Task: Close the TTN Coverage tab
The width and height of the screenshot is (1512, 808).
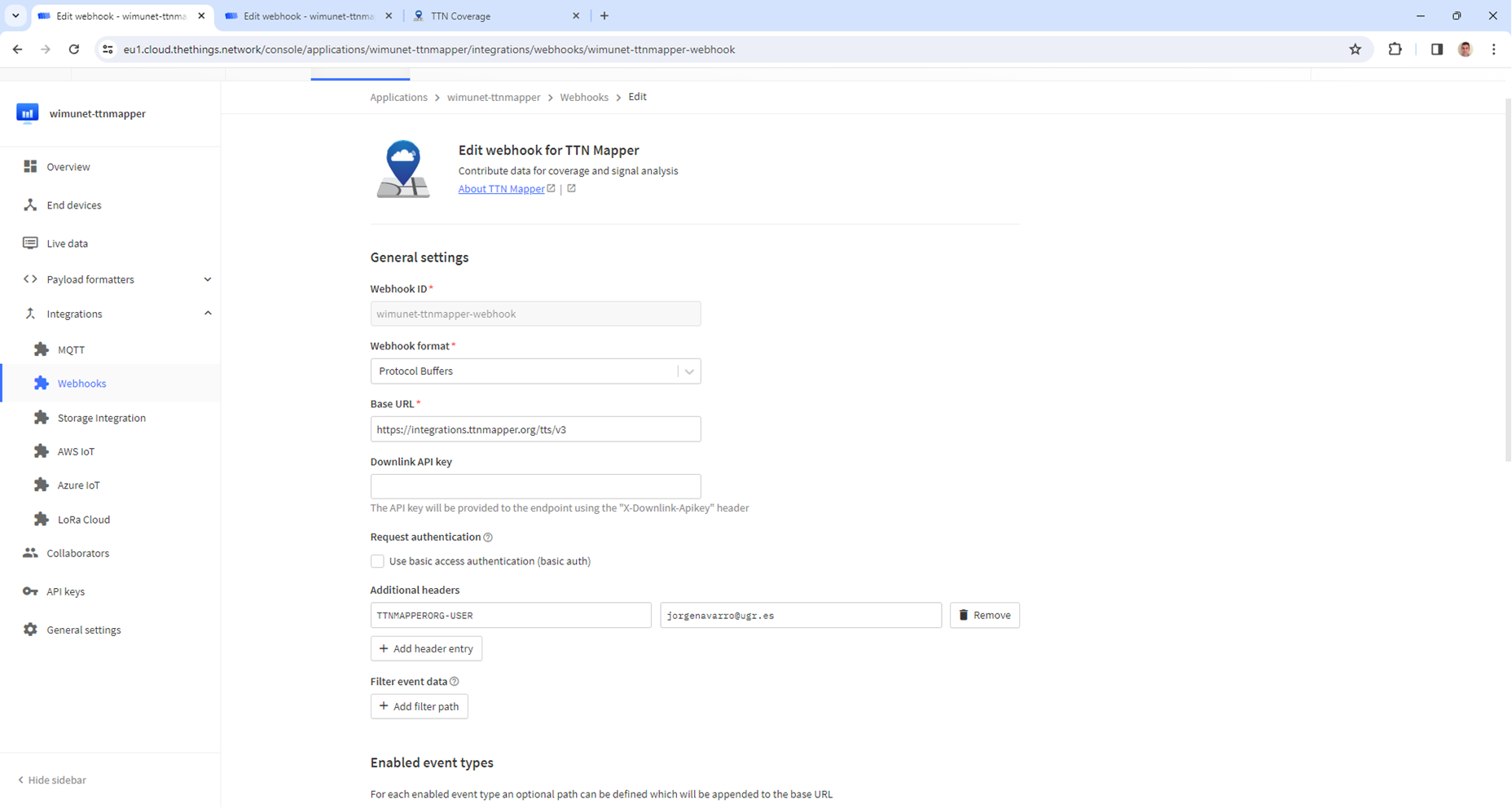Action: click(576, 15)
